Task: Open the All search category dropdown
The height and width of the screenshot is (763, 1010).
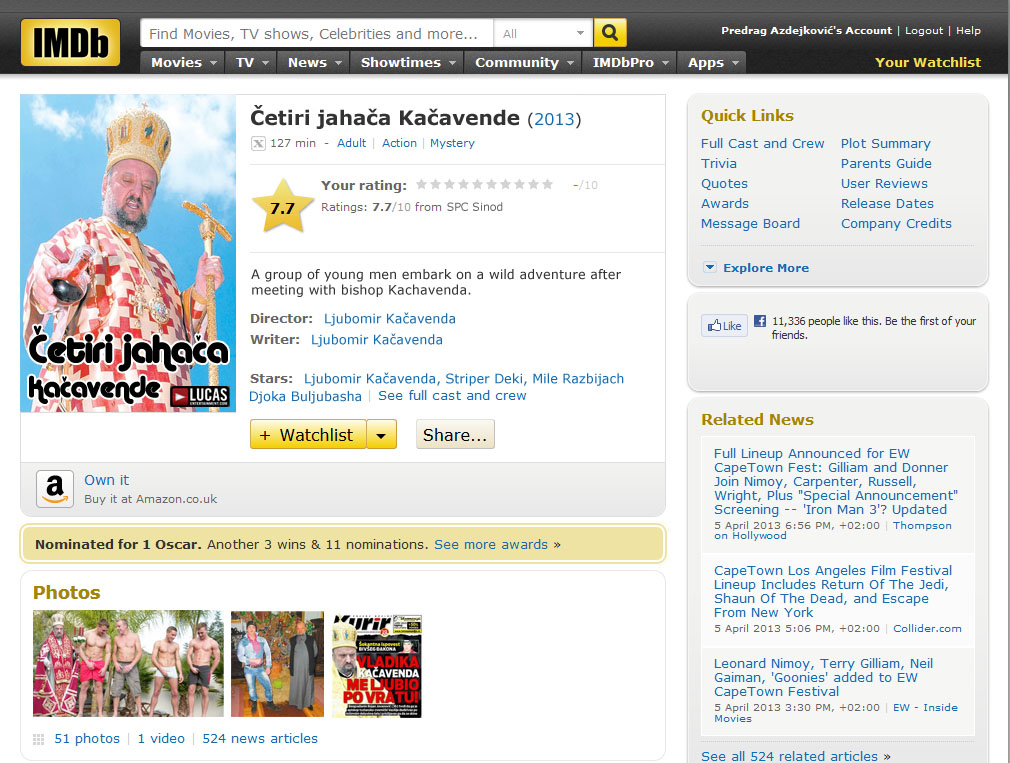Action: point(543,34)
